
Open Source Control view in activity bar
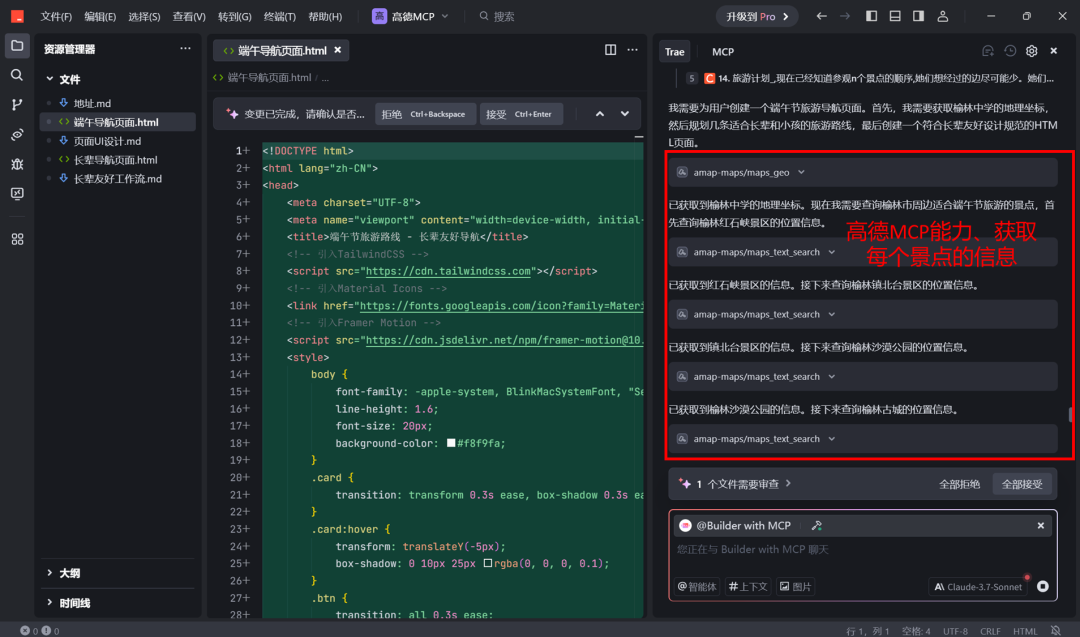click(x=17, y=105)
